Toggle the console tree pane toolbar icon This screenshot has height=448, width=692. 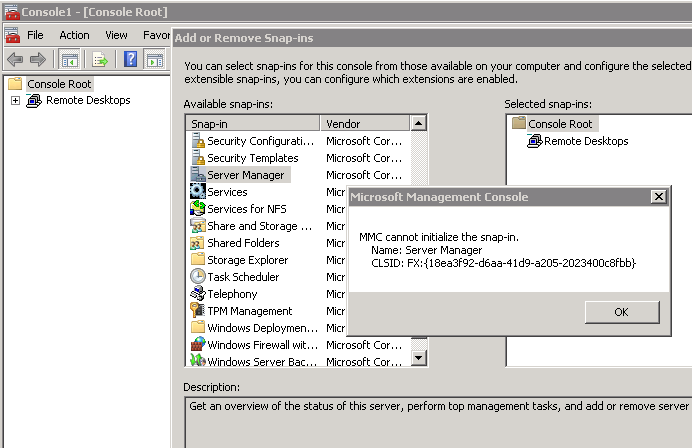tap(69, 59)
